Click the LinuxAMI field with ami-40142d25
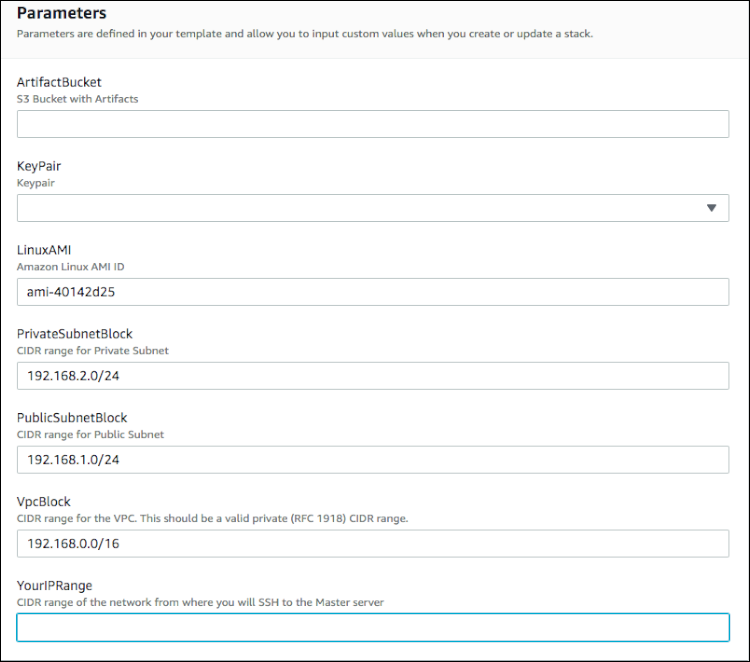This screenshot has height=662, width=750. 373,292
